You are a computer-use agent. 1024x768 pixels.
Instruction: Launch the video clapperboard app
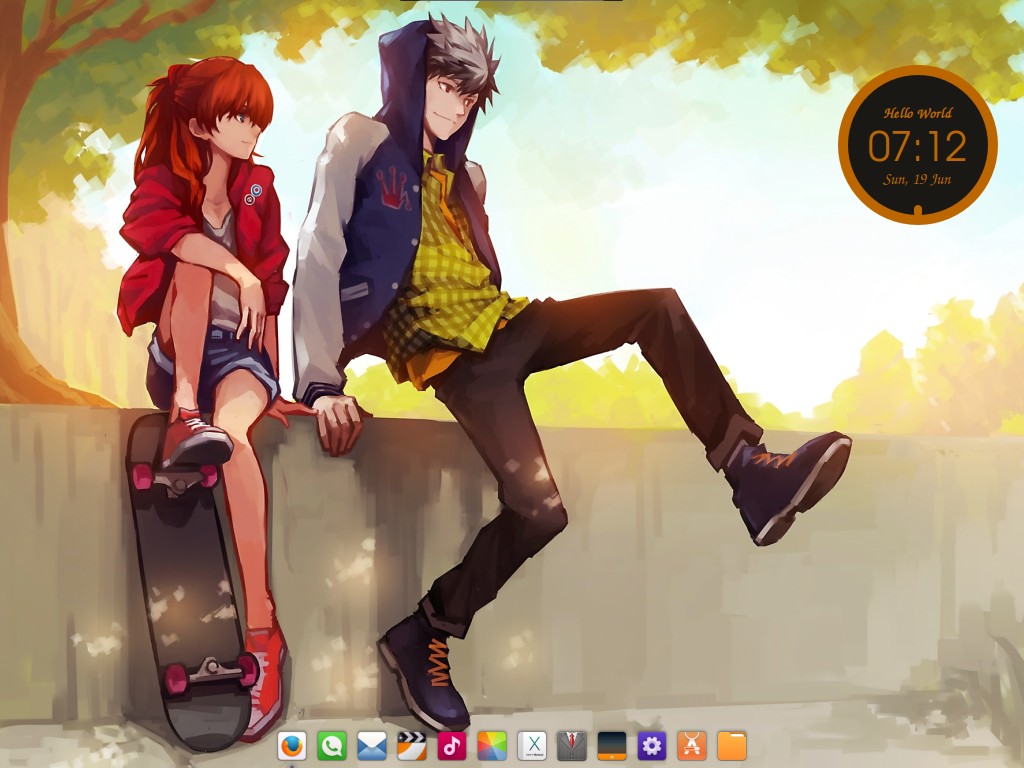click(x=411, y=746)
